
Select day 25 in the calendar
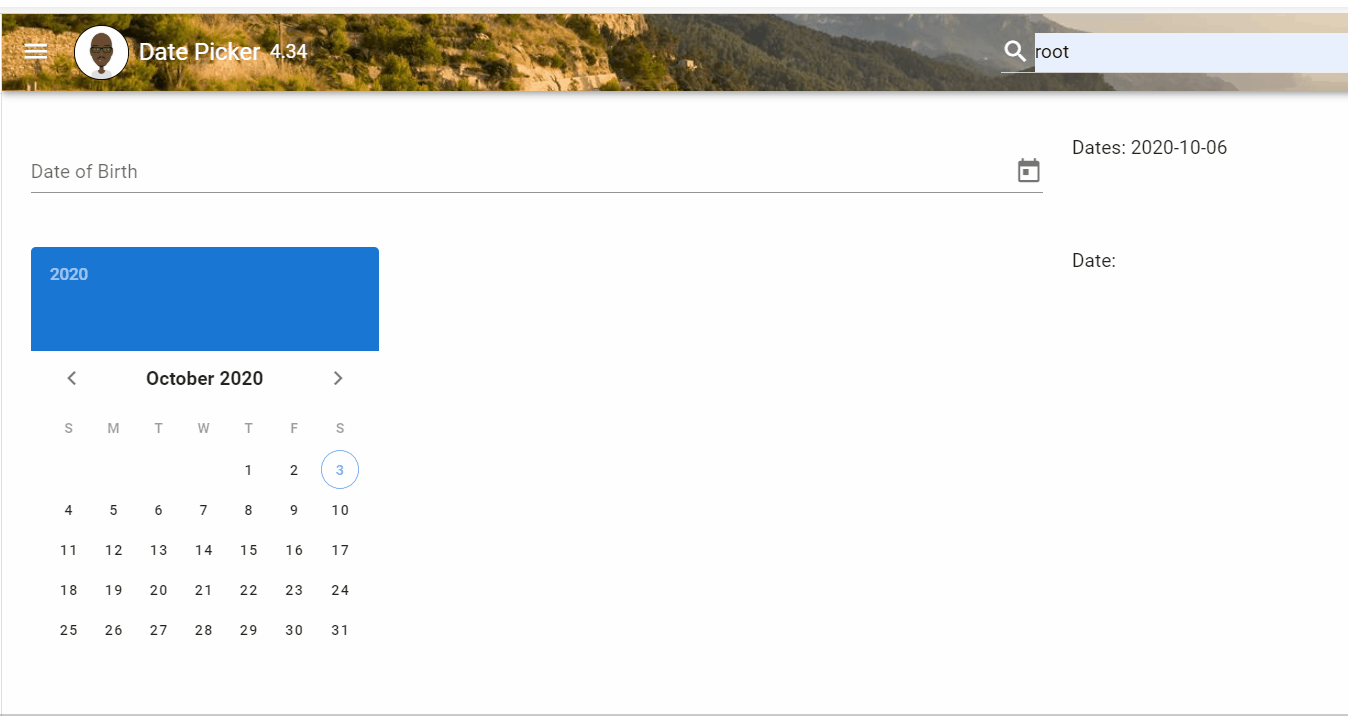(x=68, y=630)
